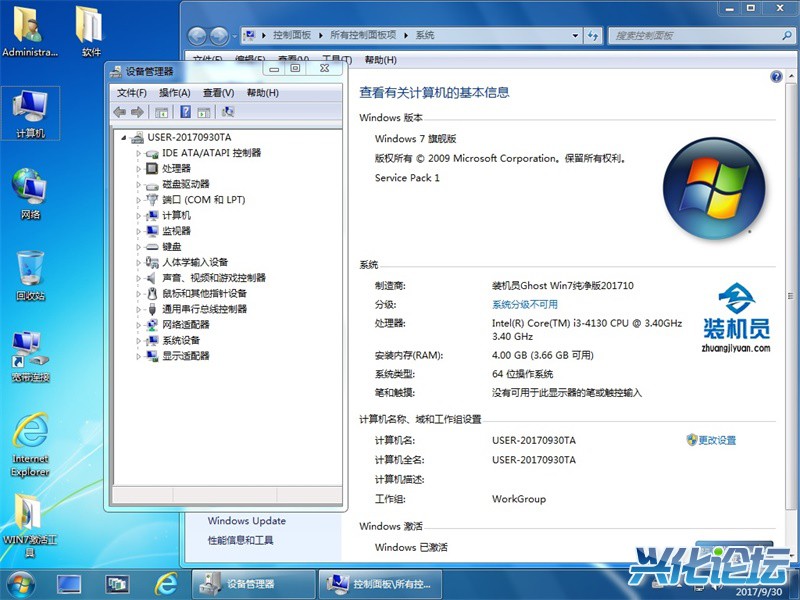Image resolution: width=800 pixels, height=600 pixels.
Task: Expand the 系统设备 node
Action: pos(138,341)
